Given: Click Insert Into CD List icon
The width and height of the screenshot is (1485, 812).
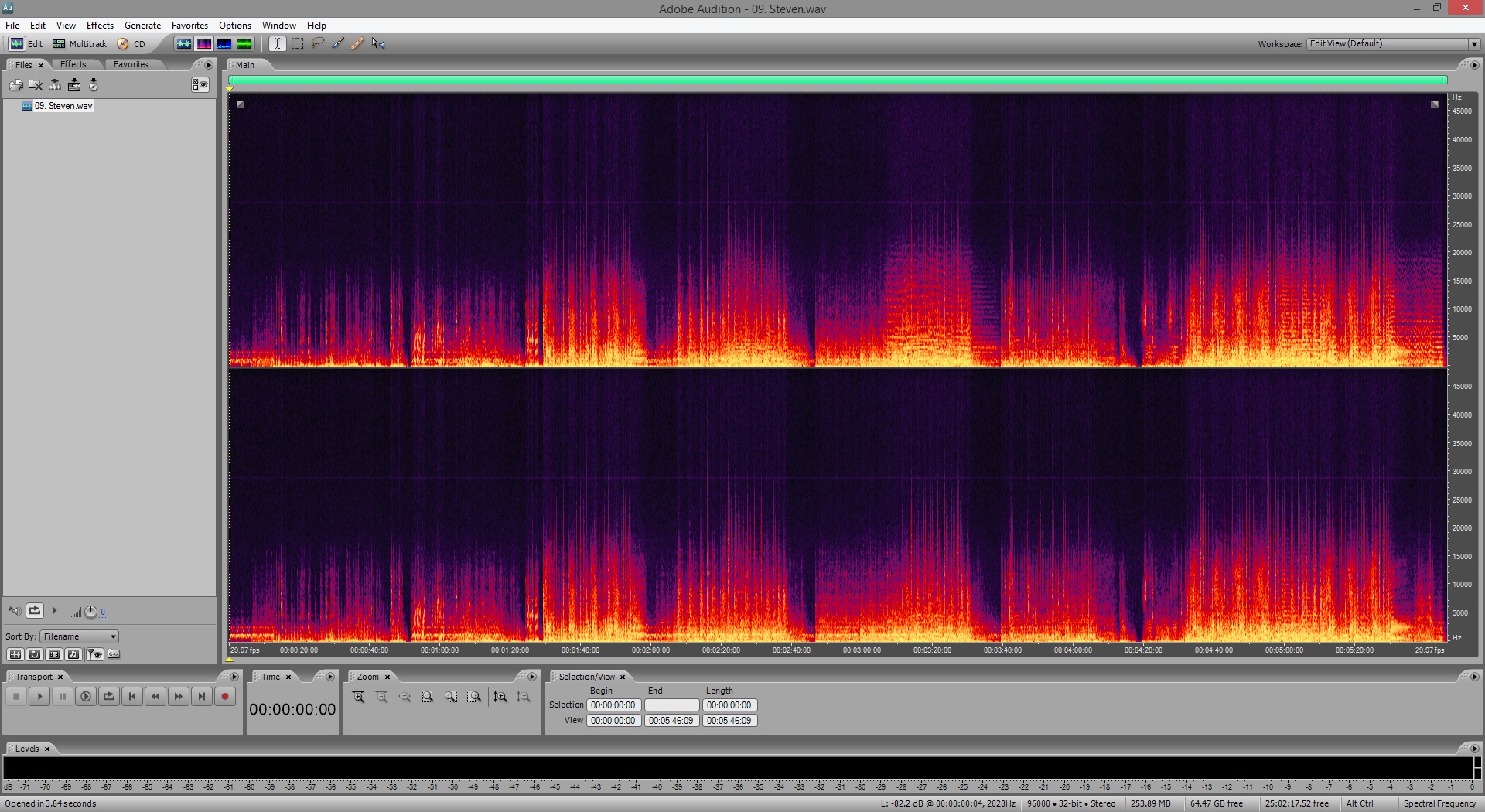Looking at the screenshot, I should (94, 85).
